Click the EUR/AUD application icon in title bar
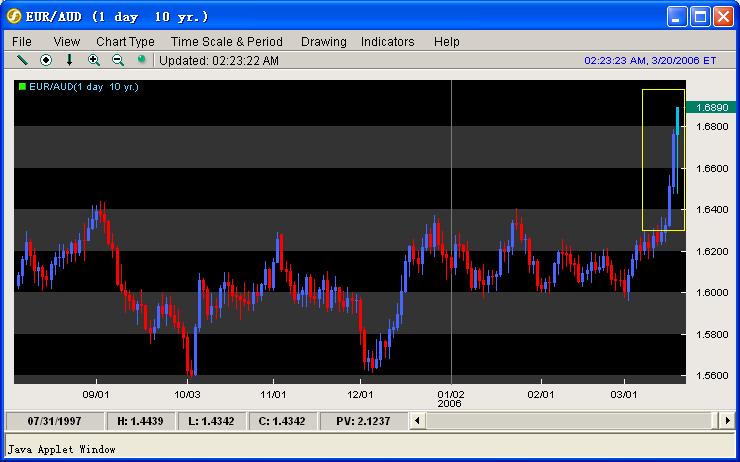Screen dimensions: 740x462 (14, 17)
